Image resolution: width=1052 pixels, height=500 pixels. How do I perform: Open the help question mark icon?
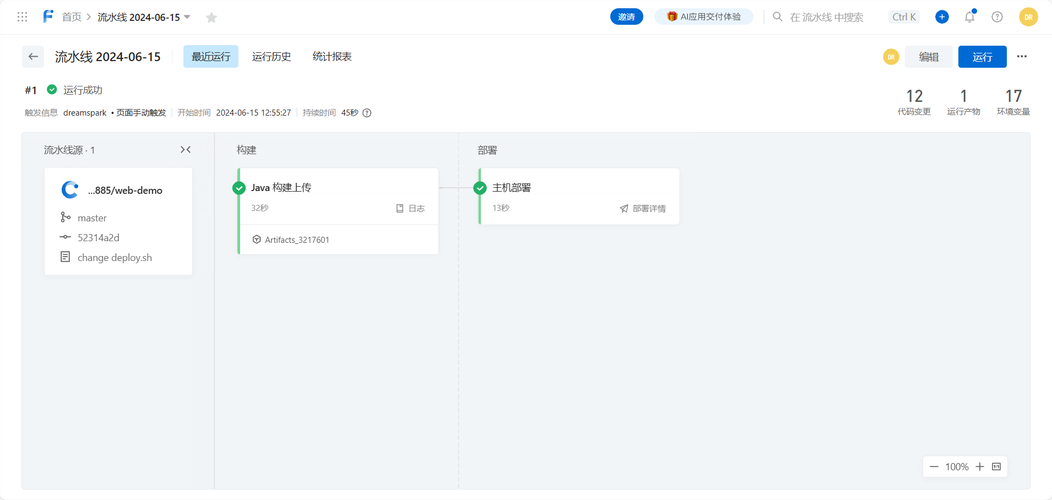click(997, 17)
